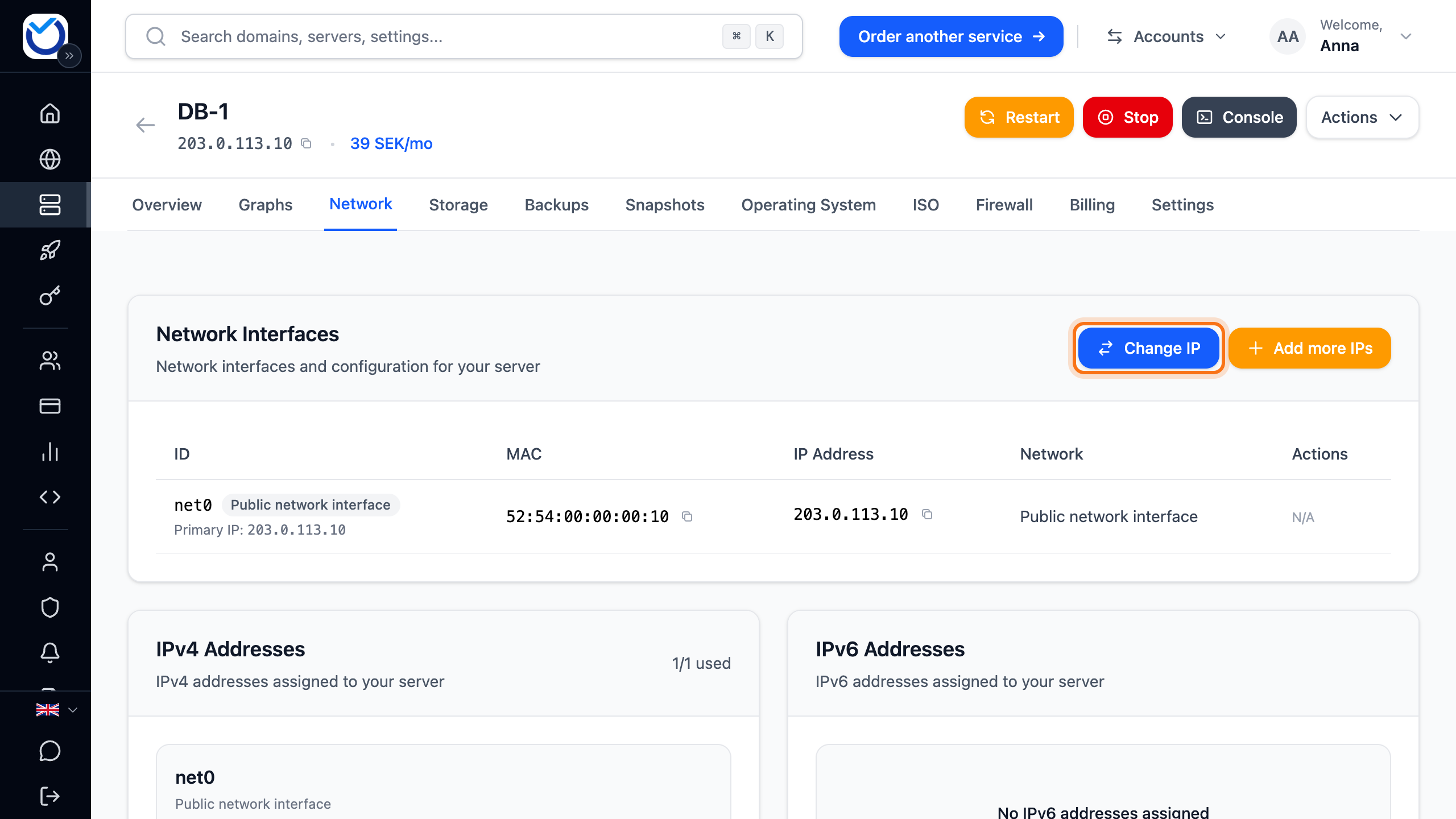The image size is (1456, 819).
Task: Switch to the Firewall tab
Action: pos(1004,205)
